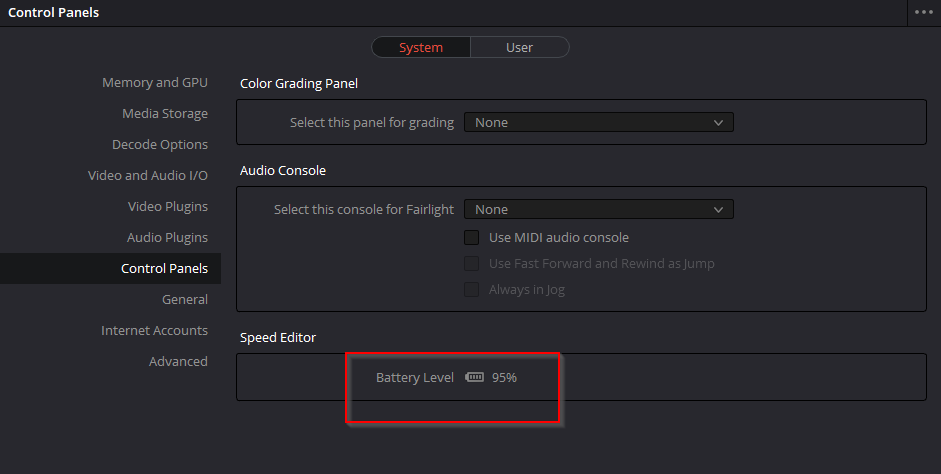Click the 95% battery level value
The width and height of the screenshot is (941, 474).
(x=504, y=378)
